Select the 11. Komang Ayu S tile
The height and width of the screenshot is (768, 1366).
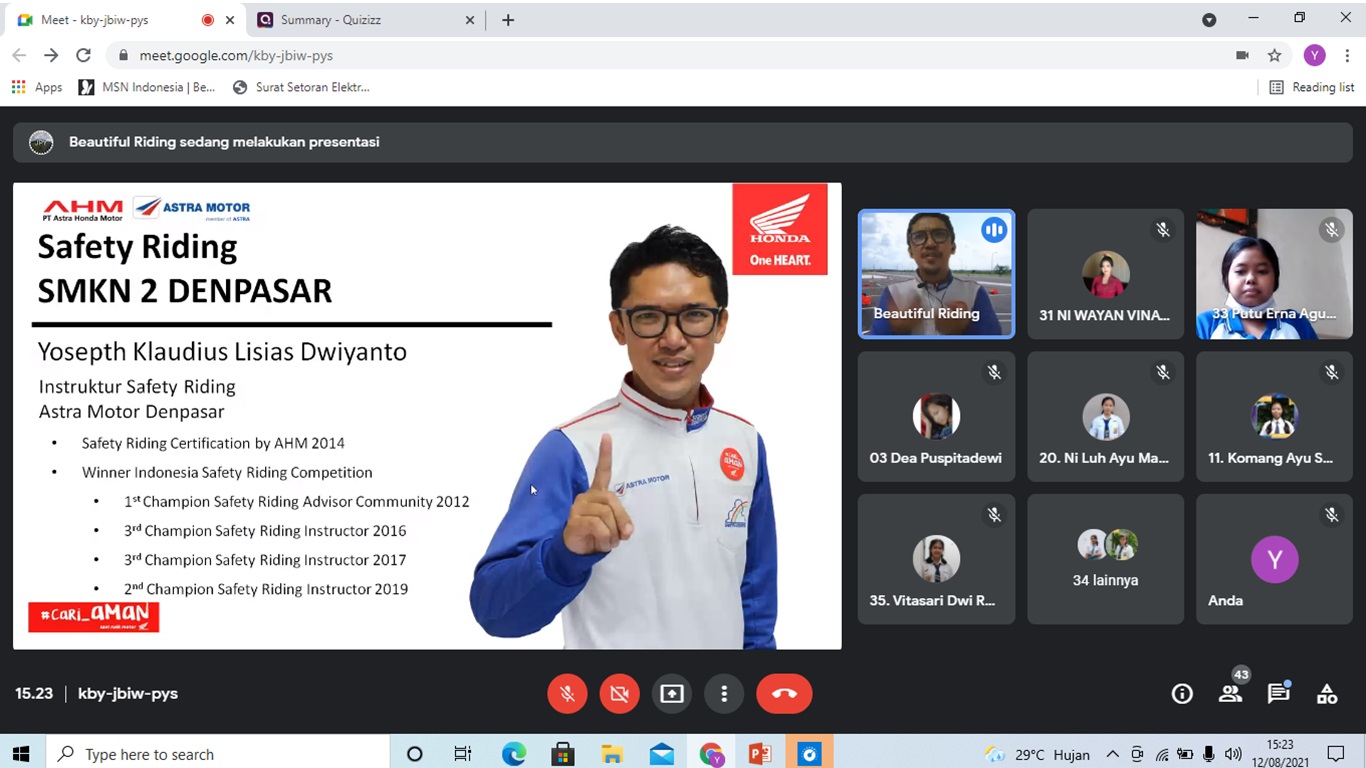click(x=1274, y=417)
